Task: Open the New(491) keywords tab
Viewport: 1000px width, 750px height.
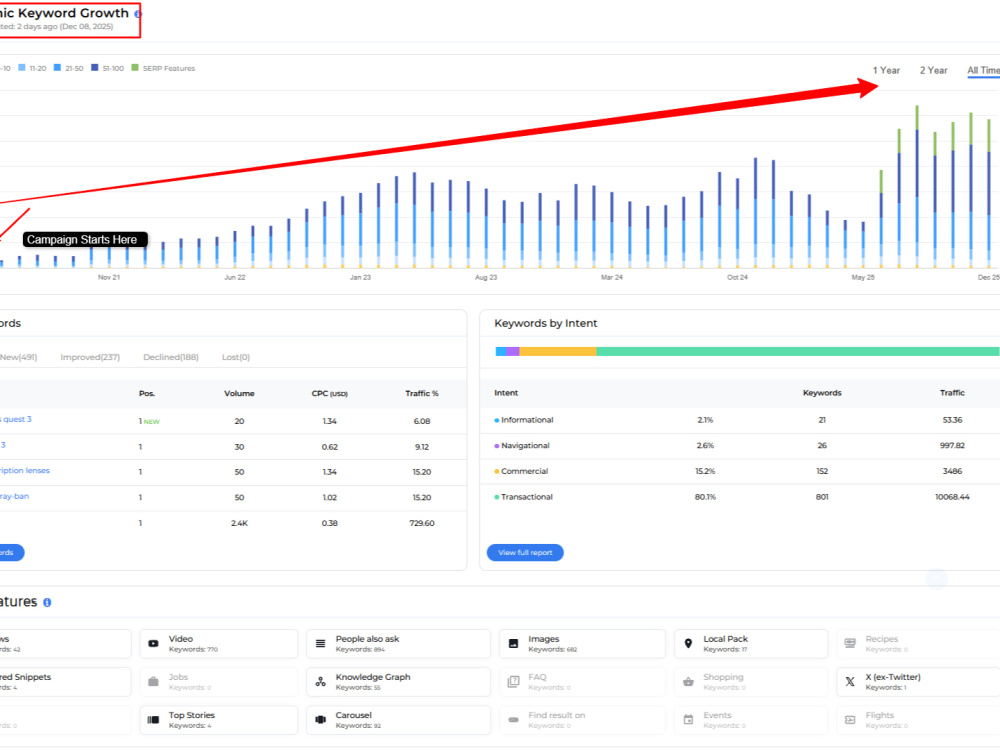Action: click(x=18, y=357)
